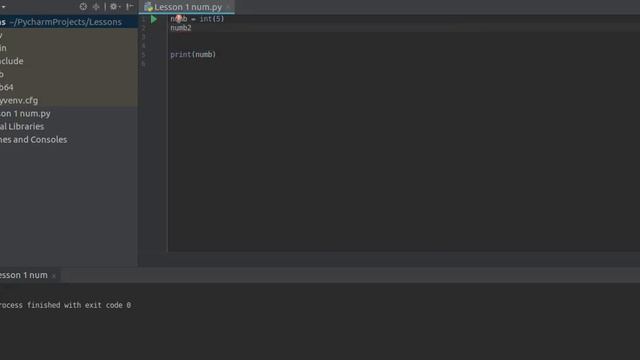Click the 'print(numb)' line in editor

[193, 54]
